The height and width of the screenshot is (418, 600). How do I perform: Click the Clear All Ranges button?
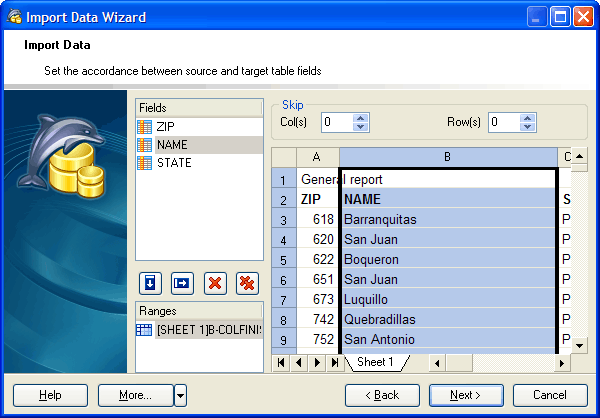(x=247, y=283)
